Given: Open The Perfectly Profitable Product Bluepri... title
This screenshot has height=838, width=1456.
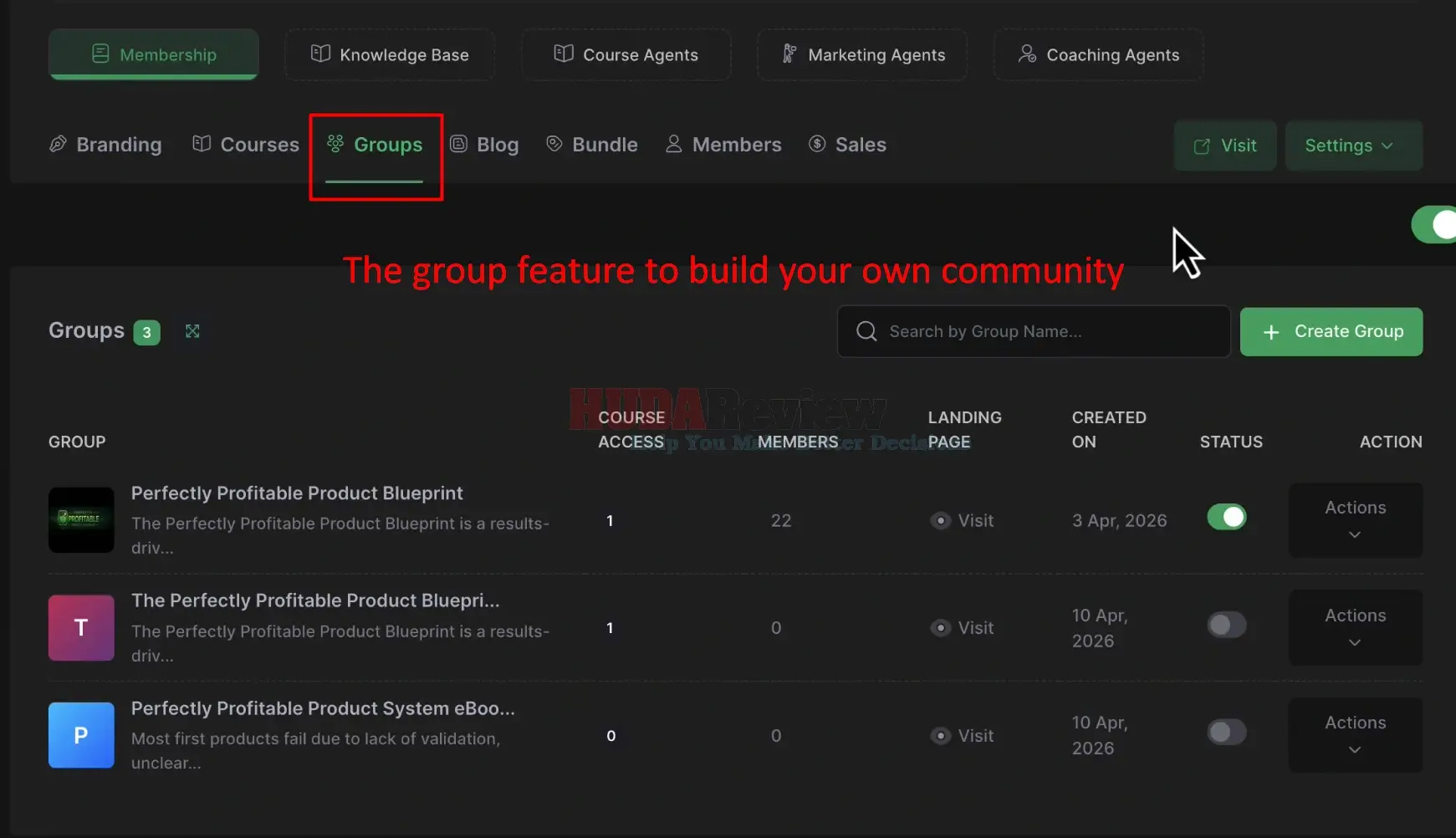Looking at the screenshot, I should click(x=315, y=600).
